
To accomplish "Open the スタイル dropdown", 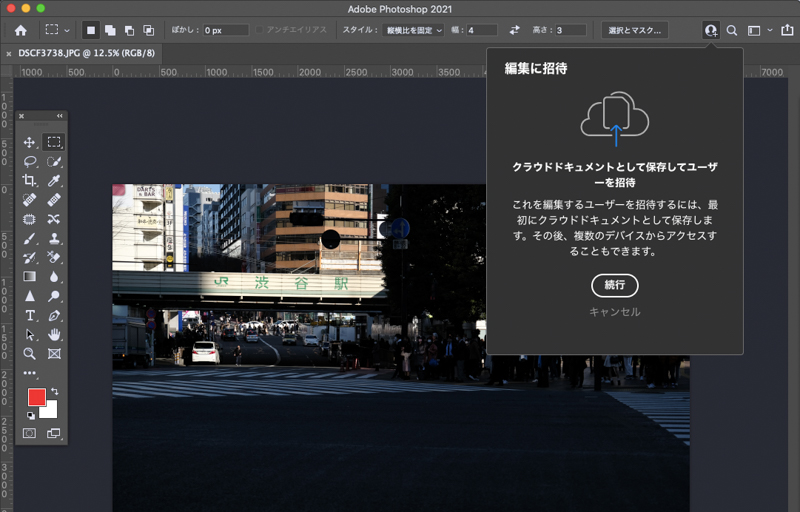I will coord(413,30).
